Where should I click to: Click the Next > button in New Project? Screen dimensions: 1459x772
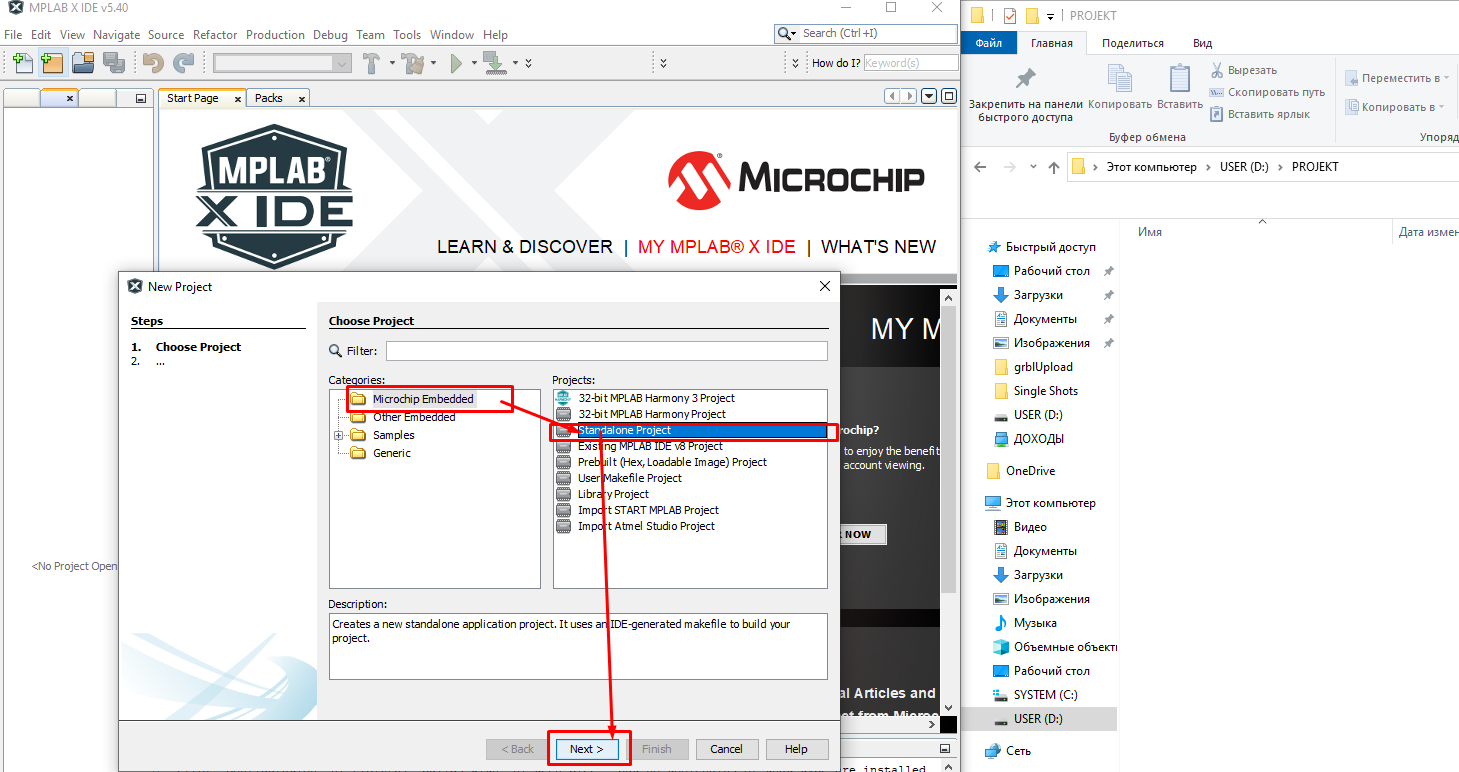(x=587, y=749)
